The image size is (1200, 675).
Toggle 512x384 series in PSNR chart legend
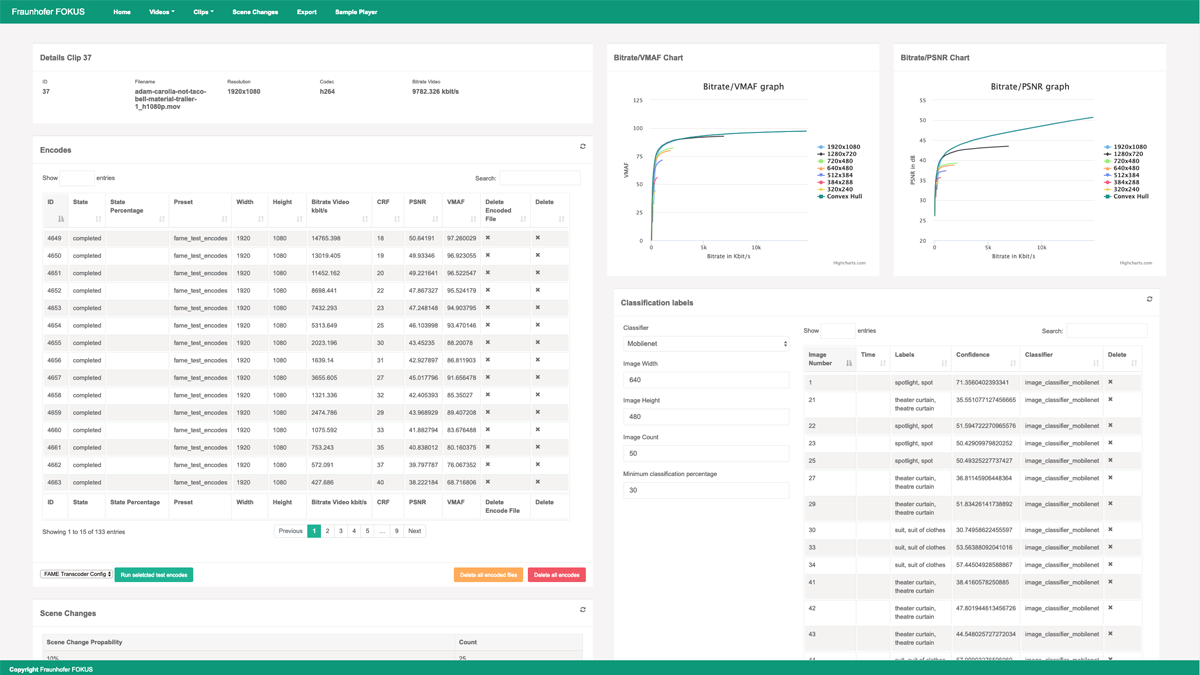tap(1122, 175)
